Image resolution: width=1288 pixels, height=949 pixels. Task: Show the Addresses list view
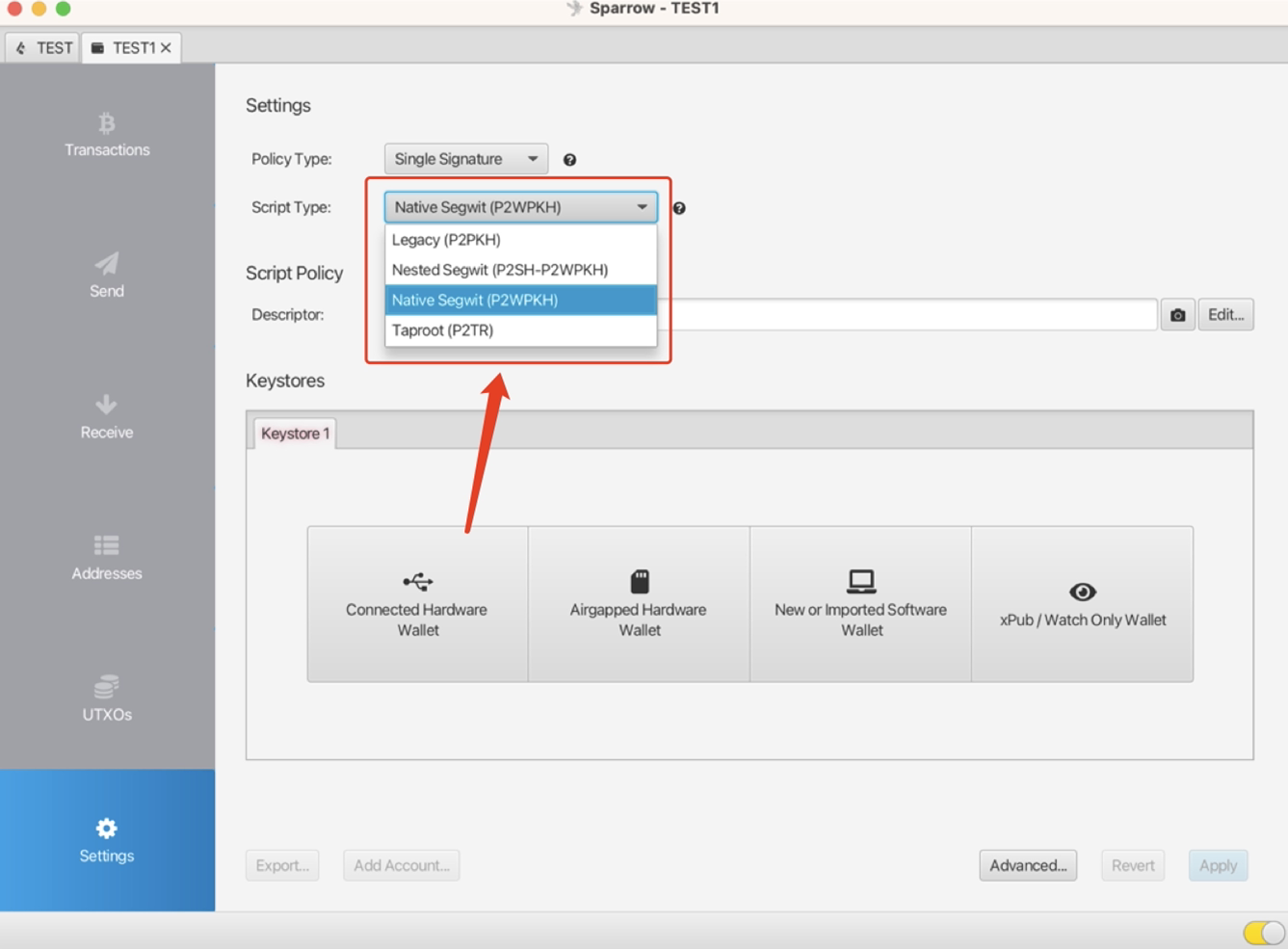click(107, 558)
